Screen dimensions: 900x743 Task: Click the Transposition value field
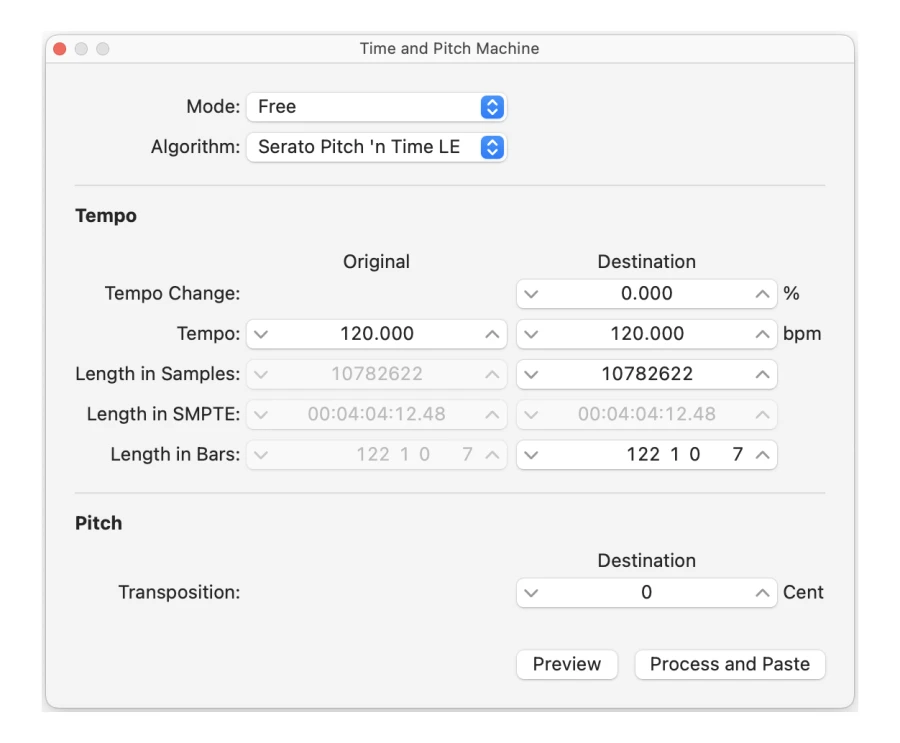tap(647, 593)
